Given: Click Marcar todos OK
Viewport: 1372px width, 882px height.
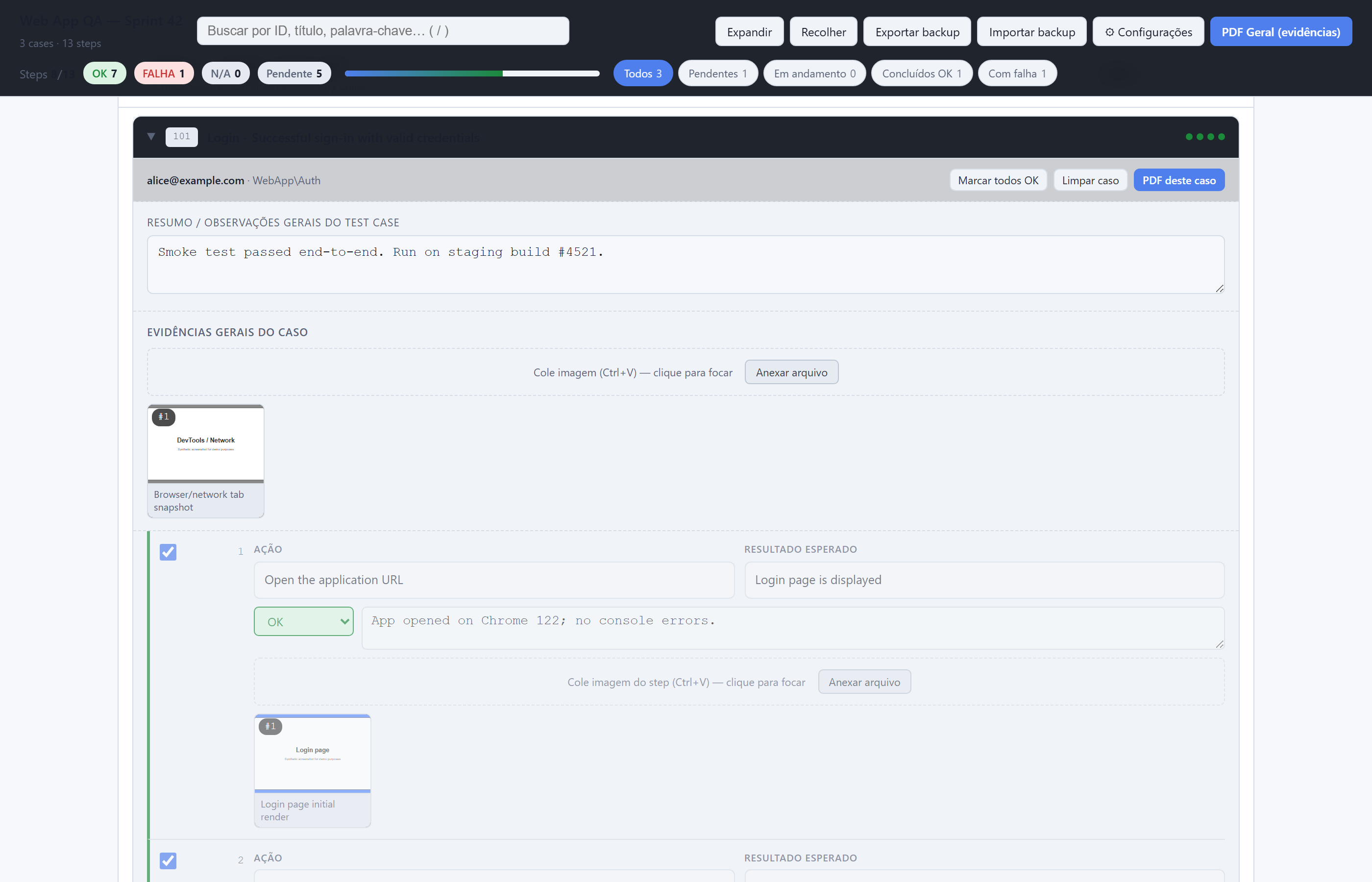Looking at the screenshot, I should pyautogui.click(x=998, y=180).
